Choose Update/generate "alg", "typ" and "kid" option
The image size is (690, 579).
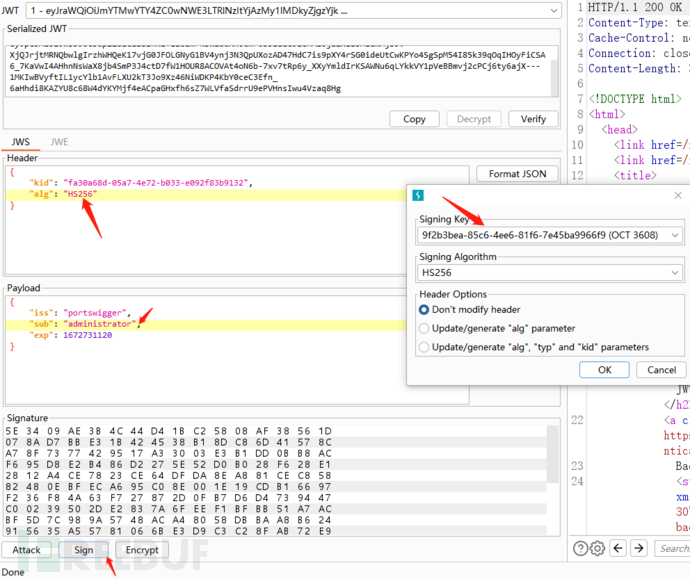[425, 347]
